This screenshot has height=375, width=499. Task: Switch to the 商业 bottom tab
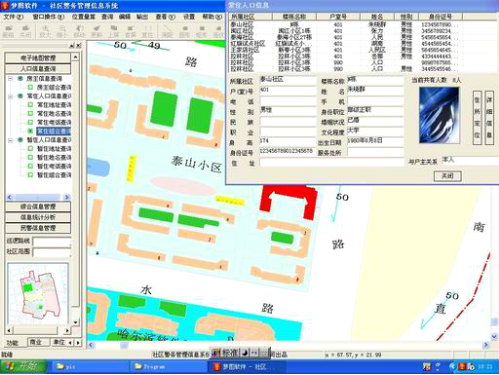36,342
